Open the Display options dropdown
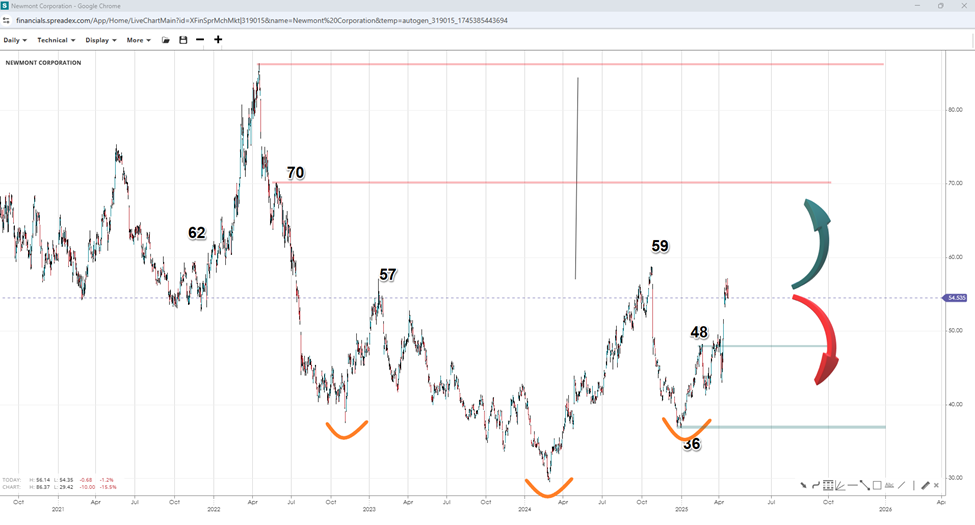 click(x=100, y=40)
